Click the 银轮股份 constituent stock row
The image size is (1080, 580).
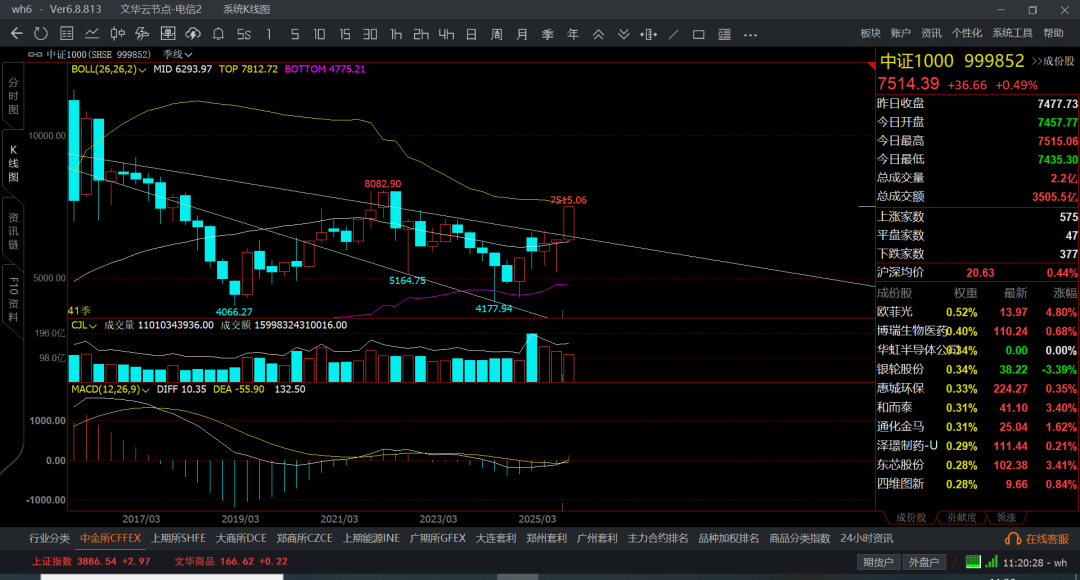point(977,370)
